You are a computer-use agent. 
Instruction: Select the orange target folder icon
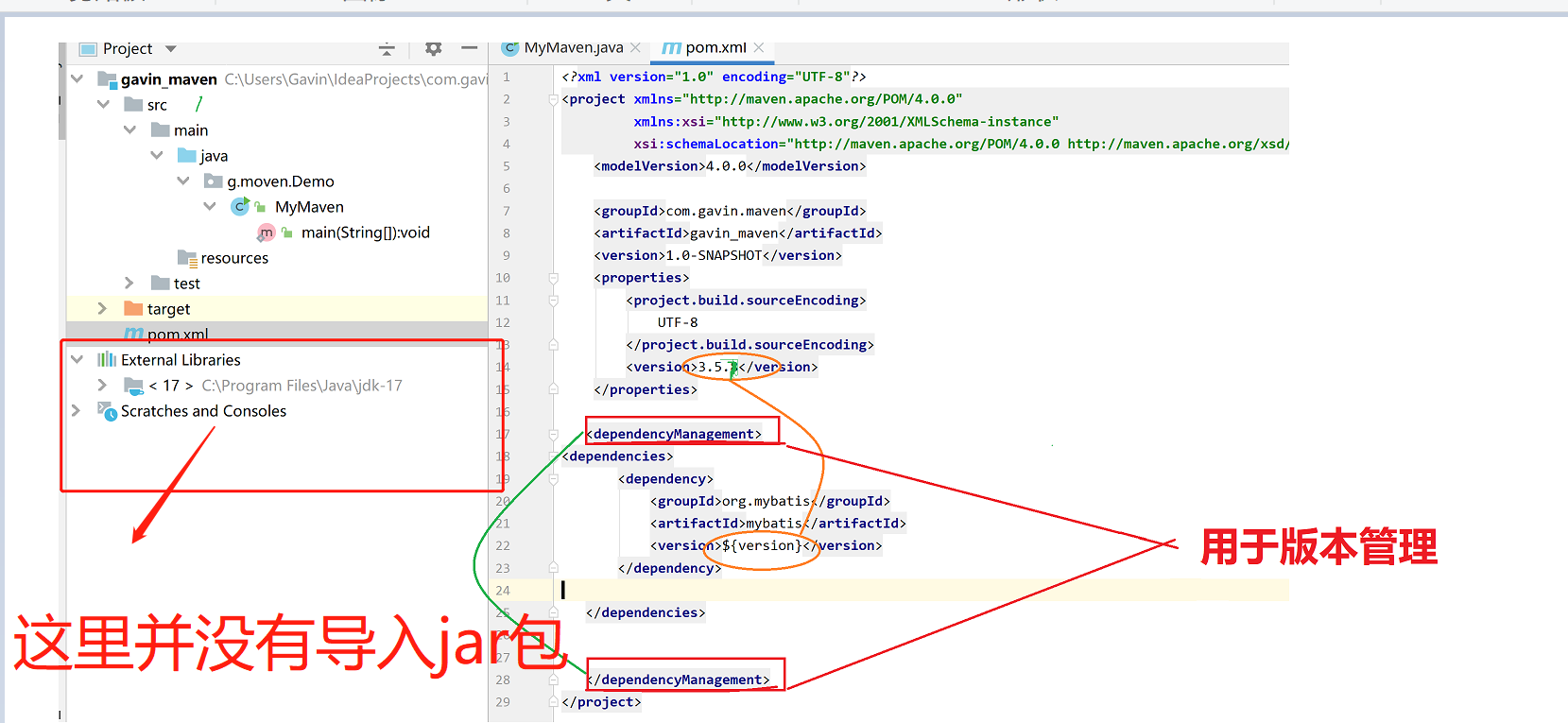(133, 308)
